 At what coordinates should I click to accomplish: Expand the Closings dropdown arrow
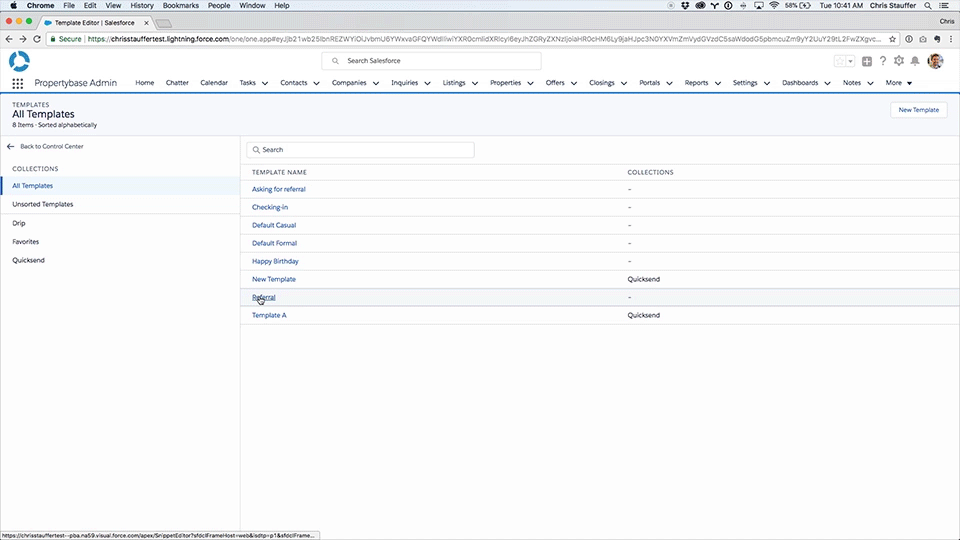[624, 83]
